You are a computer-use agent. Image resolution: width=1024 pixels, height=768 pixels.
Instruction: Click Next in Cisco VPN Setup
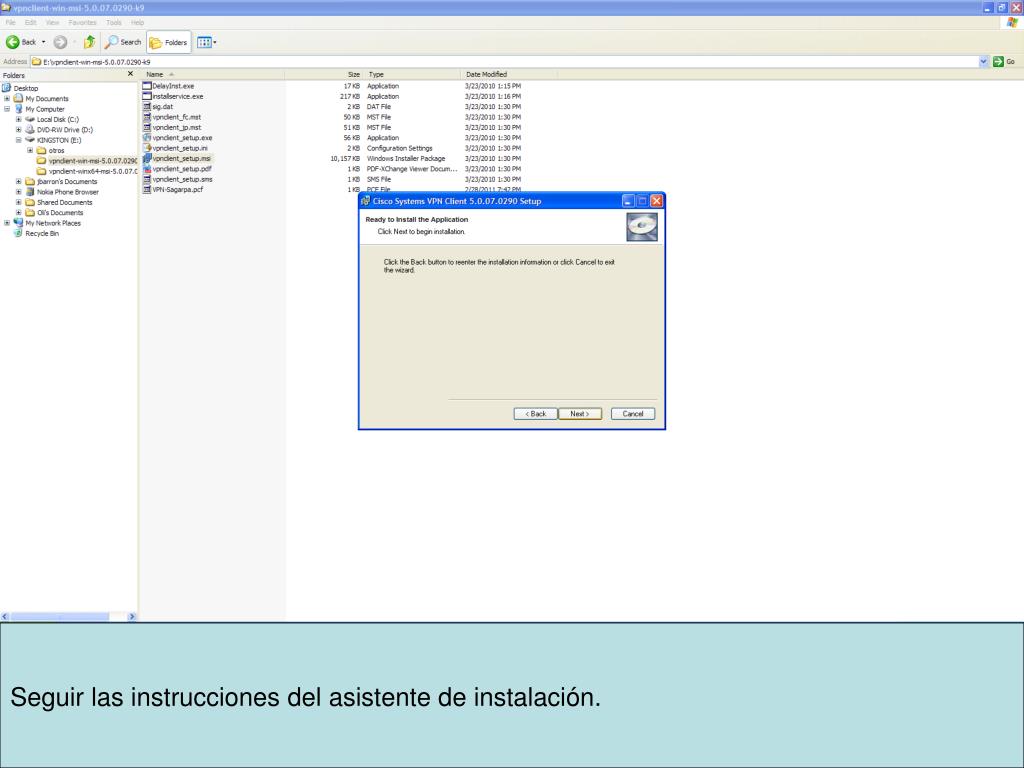point(580,414)
